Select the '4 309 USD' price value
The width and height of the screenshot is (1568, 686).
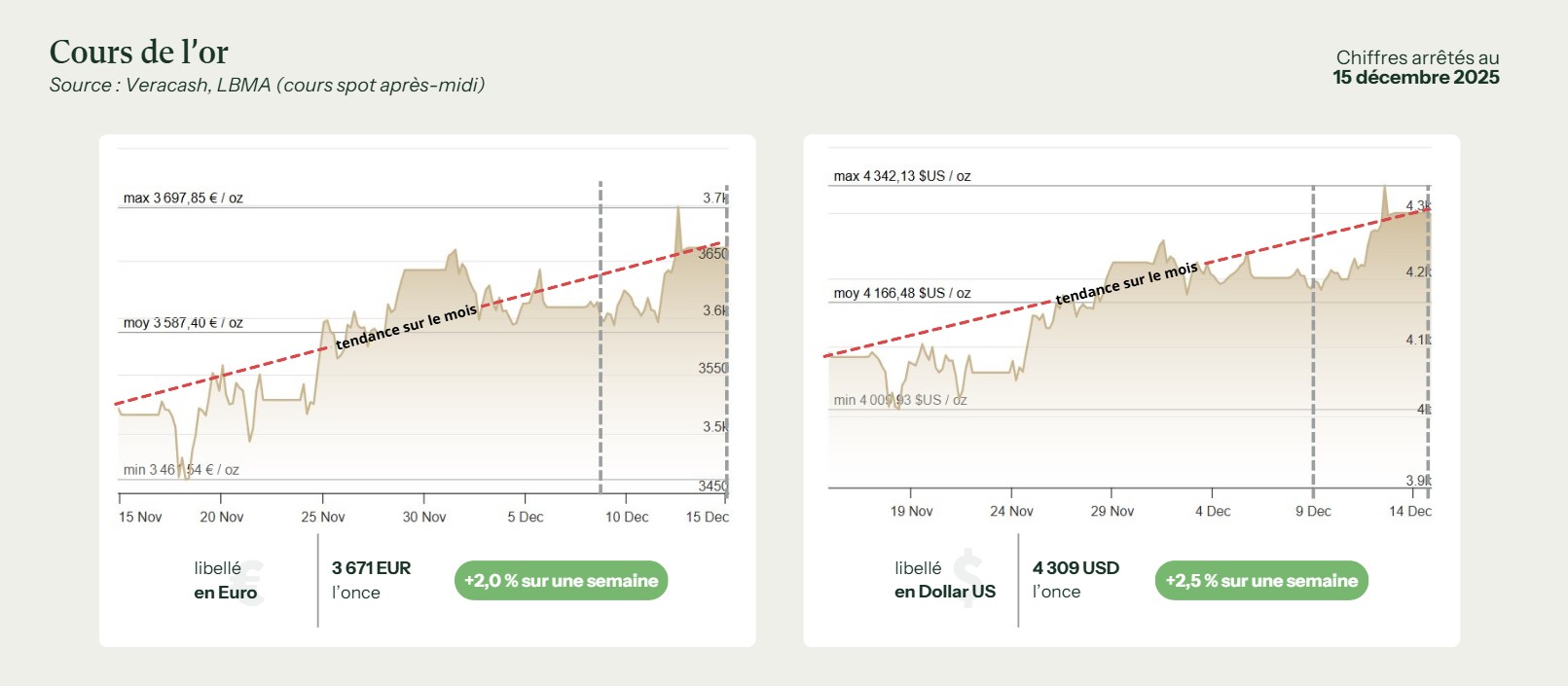coord(1076,568)
